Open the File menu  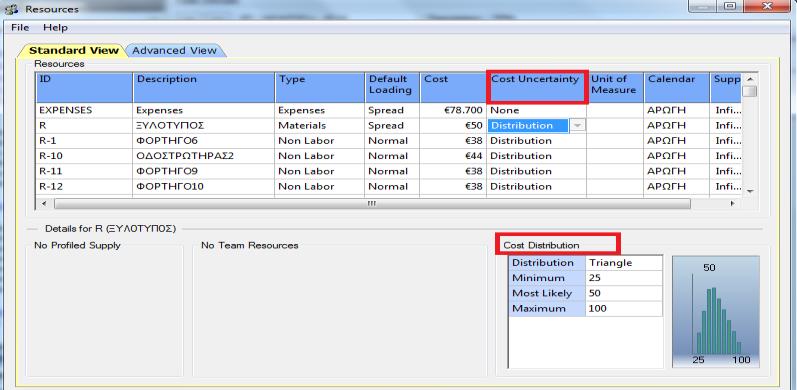tap(20, 27)
